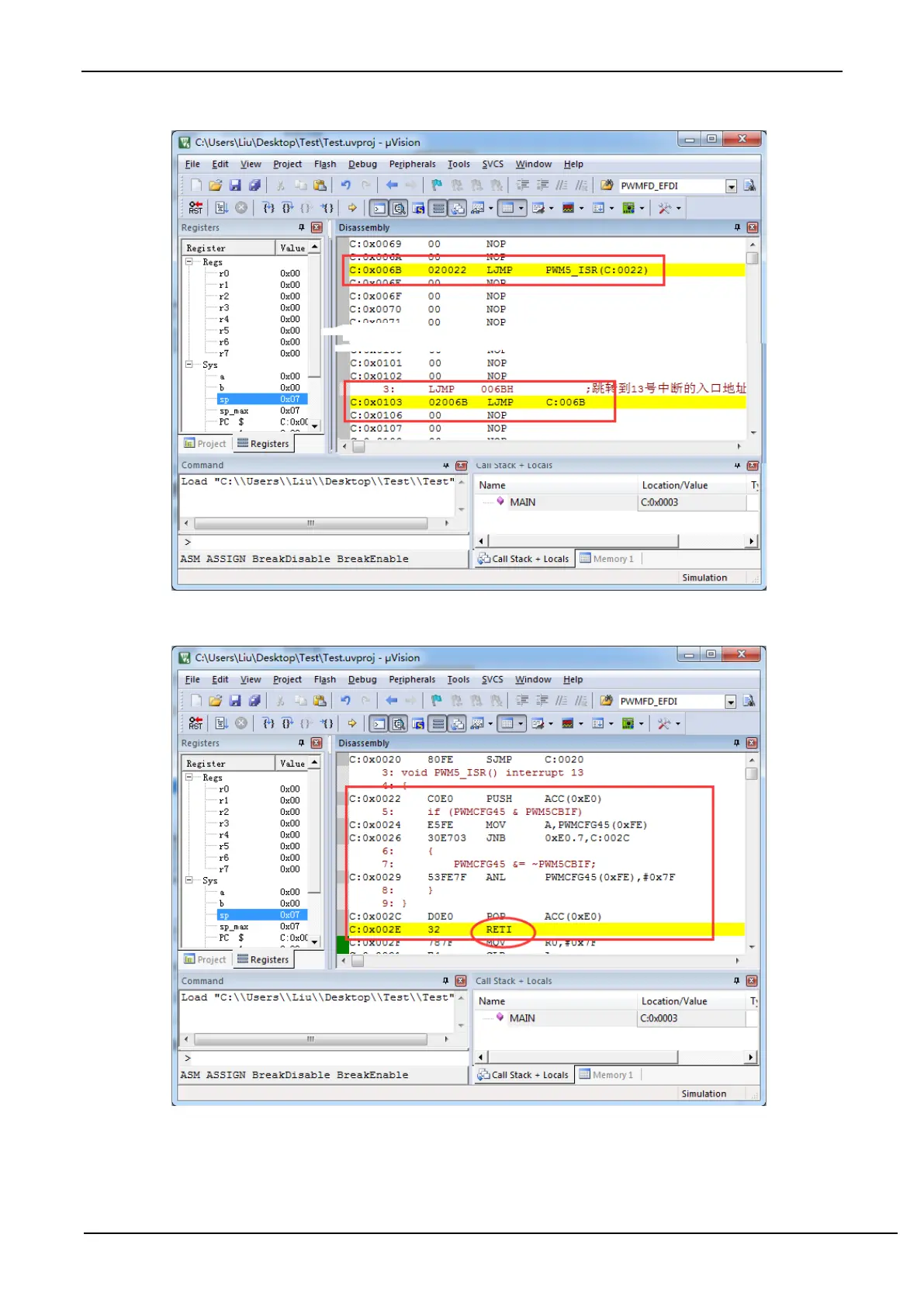Click Register column header in the upper window
This screenshot has width=924, height=1307.
tap(229, 248)
